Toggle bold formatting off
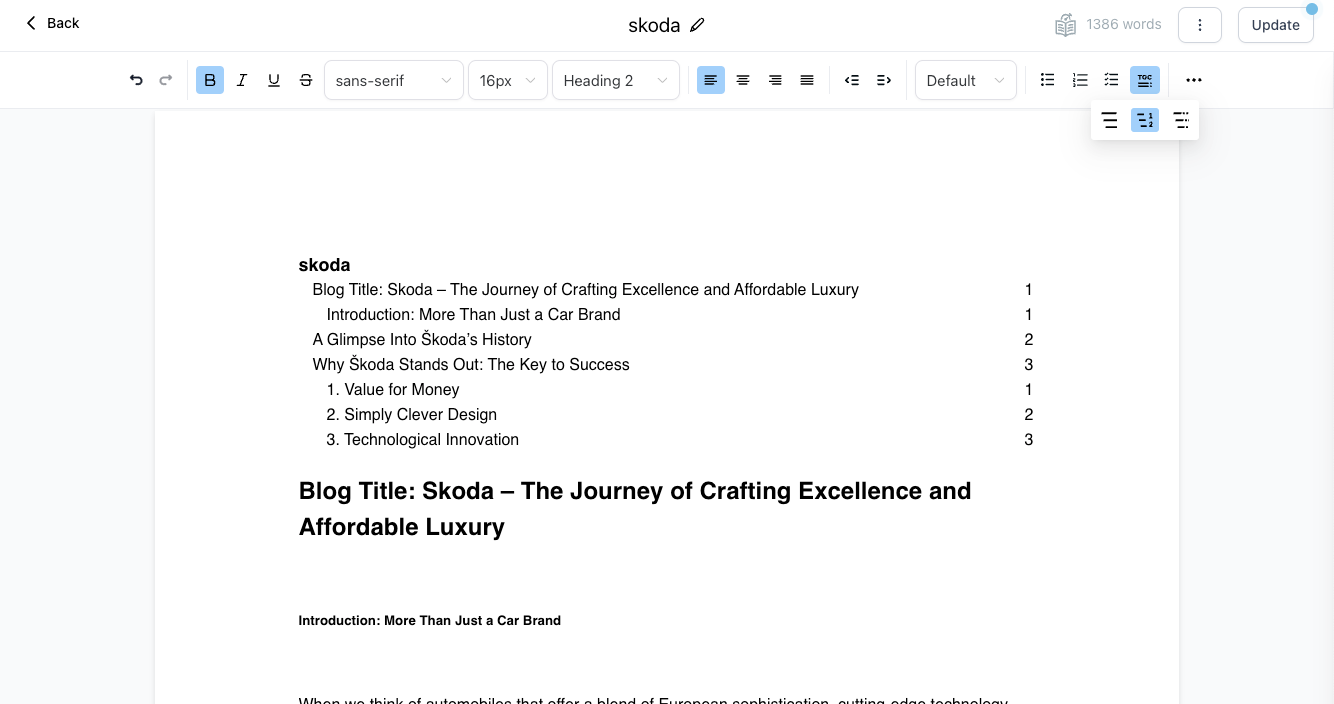 210,80
